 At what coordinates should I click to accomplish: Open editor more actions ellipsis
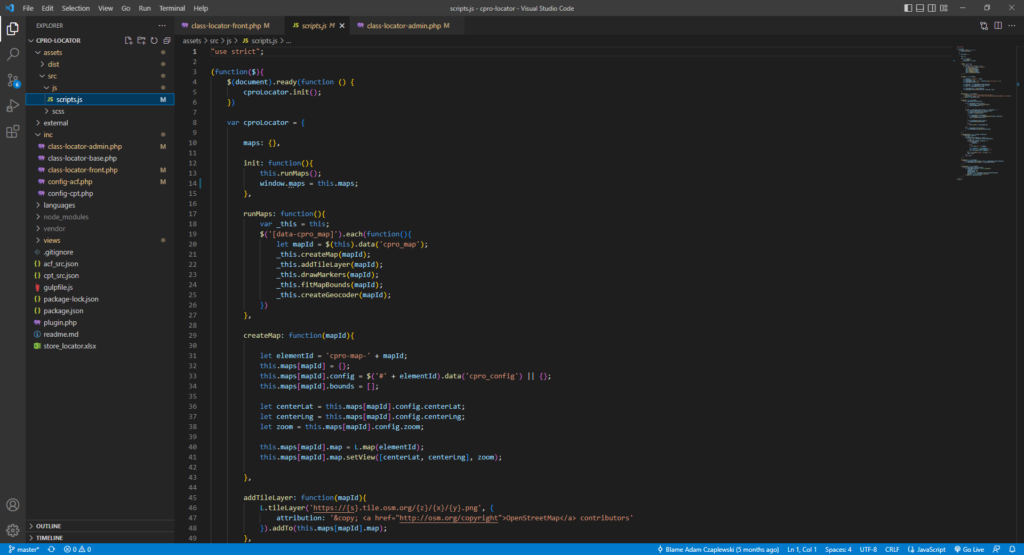(1012, 25)
